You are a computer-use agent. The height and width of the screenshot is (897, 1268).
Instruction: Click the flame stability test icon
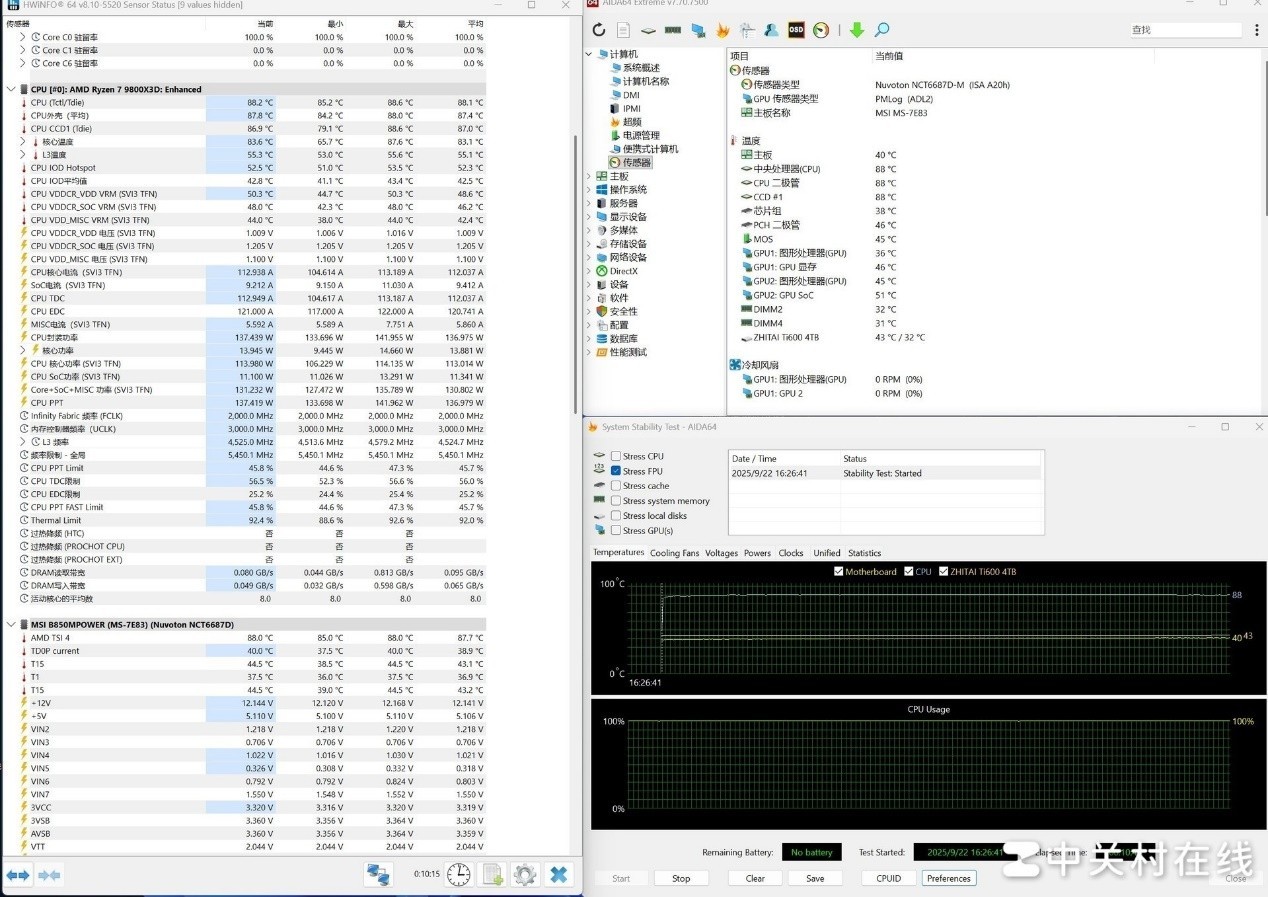(x=722, y=30)
